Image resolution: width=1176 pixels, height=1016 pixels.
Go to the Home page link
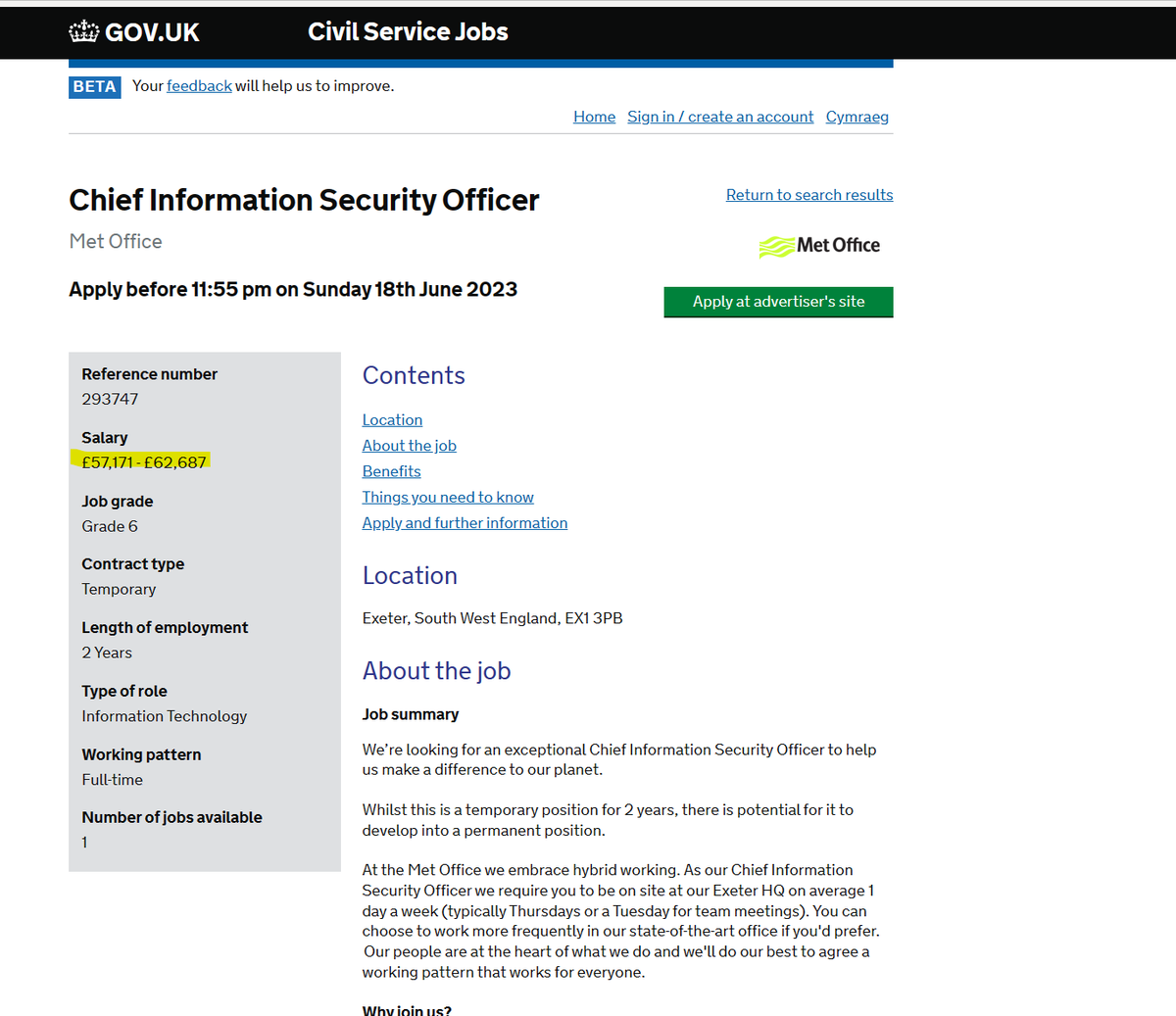pyautogui.click(x=595, y=117)
